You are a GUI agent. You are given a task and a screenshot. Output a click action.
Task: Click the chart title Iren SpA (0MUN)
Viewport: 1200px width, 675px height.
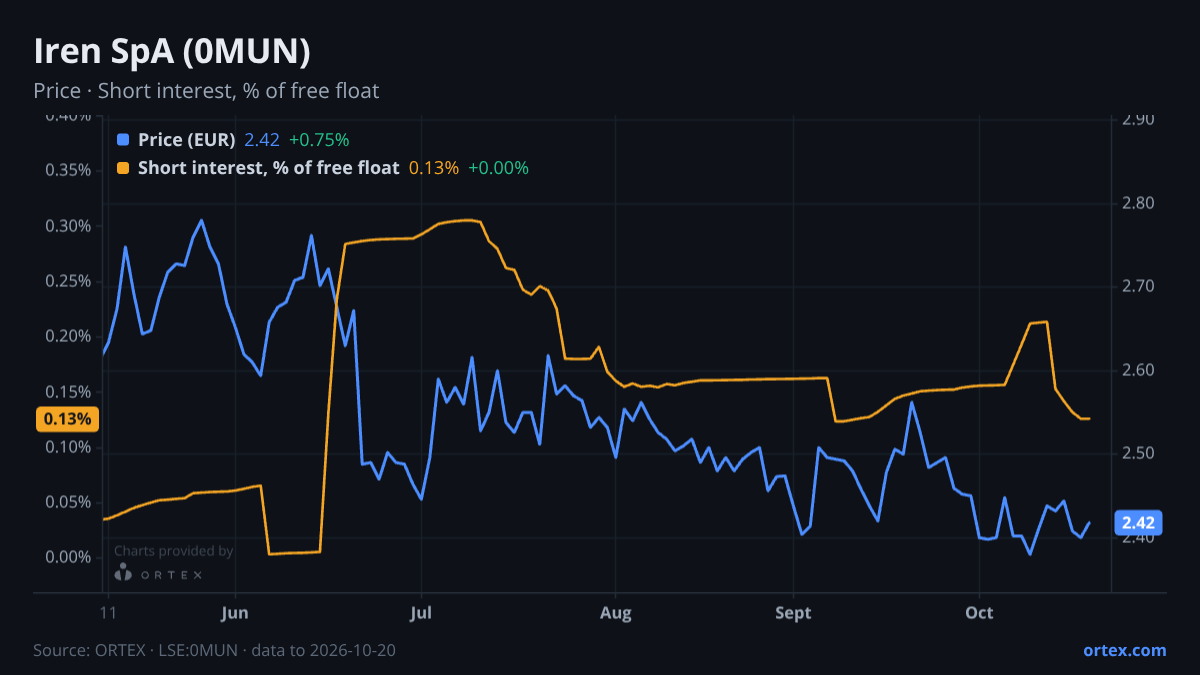pyautogui.click(x=172, y=50)
